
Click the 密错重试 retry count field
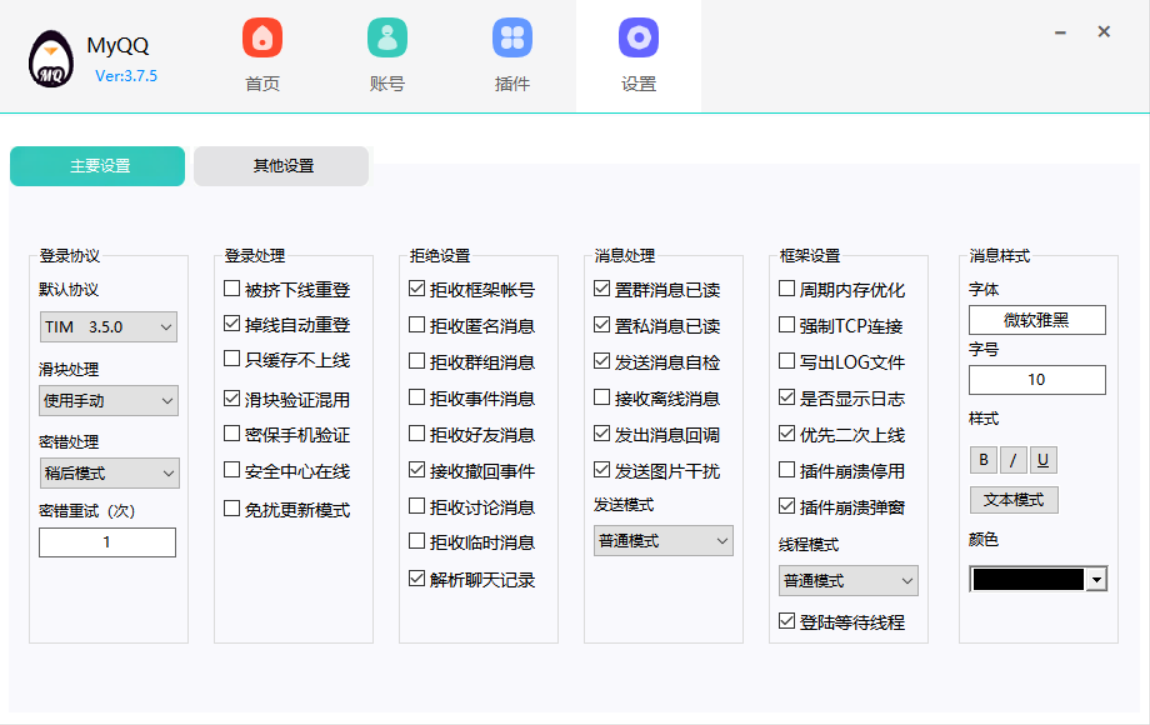(x=107, y=542)
